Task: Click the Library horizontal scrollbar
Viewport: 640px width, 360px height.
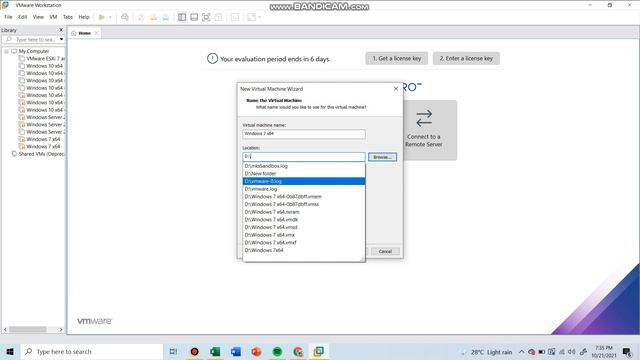Action: click(x=28, y=329)
